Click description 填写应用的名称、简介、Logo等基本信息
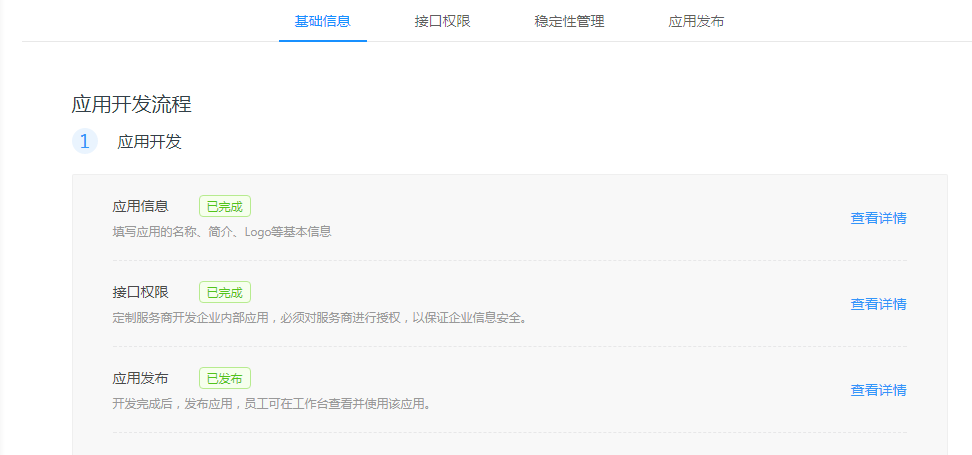Screen dimensions: 972x455 pyautogui.click(x=222, y=232)
